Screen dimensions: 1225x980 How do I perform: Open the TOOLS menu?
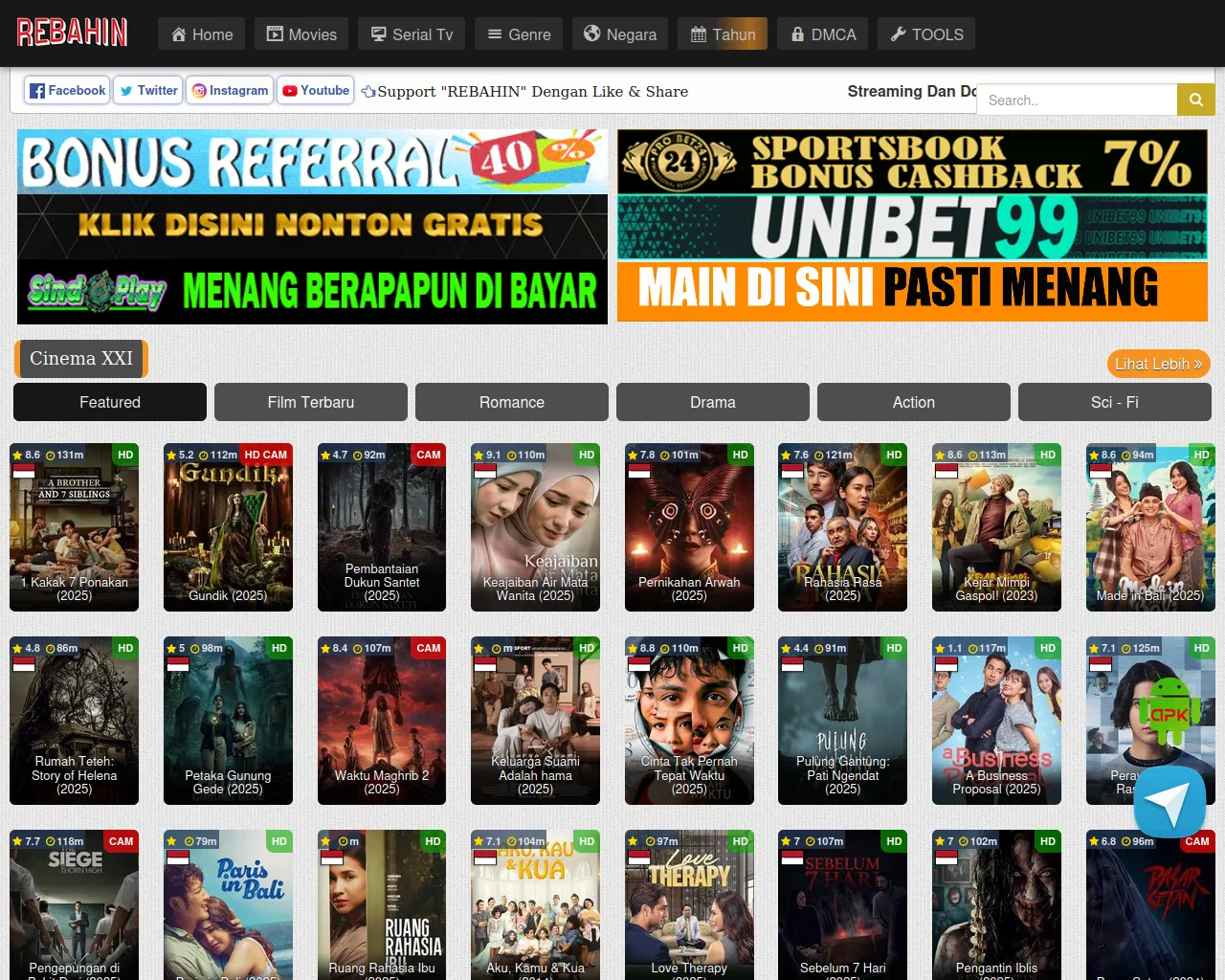(926, 34)
